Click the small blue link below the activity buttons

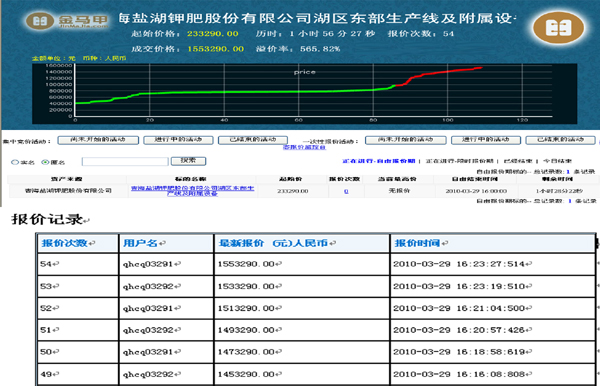(304, 147)
